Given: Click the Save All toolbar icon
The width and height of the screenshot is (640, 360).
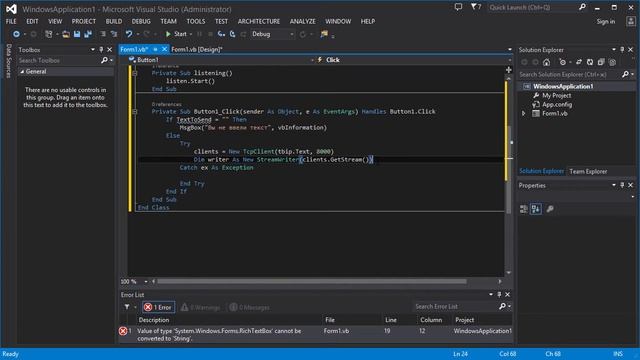Looking at the screenshot, I should [88, 34].
